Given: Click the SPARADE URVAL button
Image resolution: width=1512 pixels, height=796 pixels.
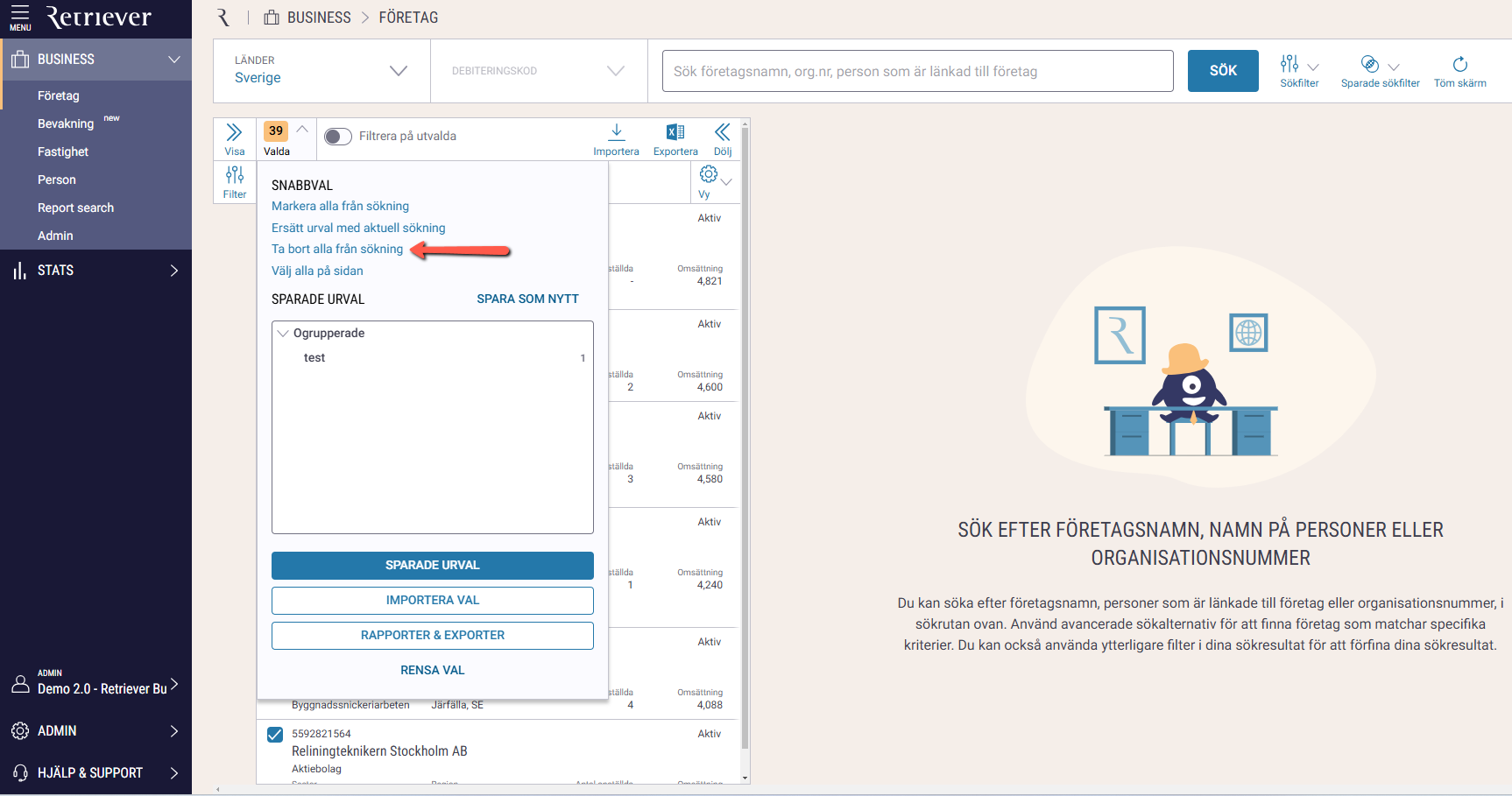Looking at the screenshot, I should [433, 566].
